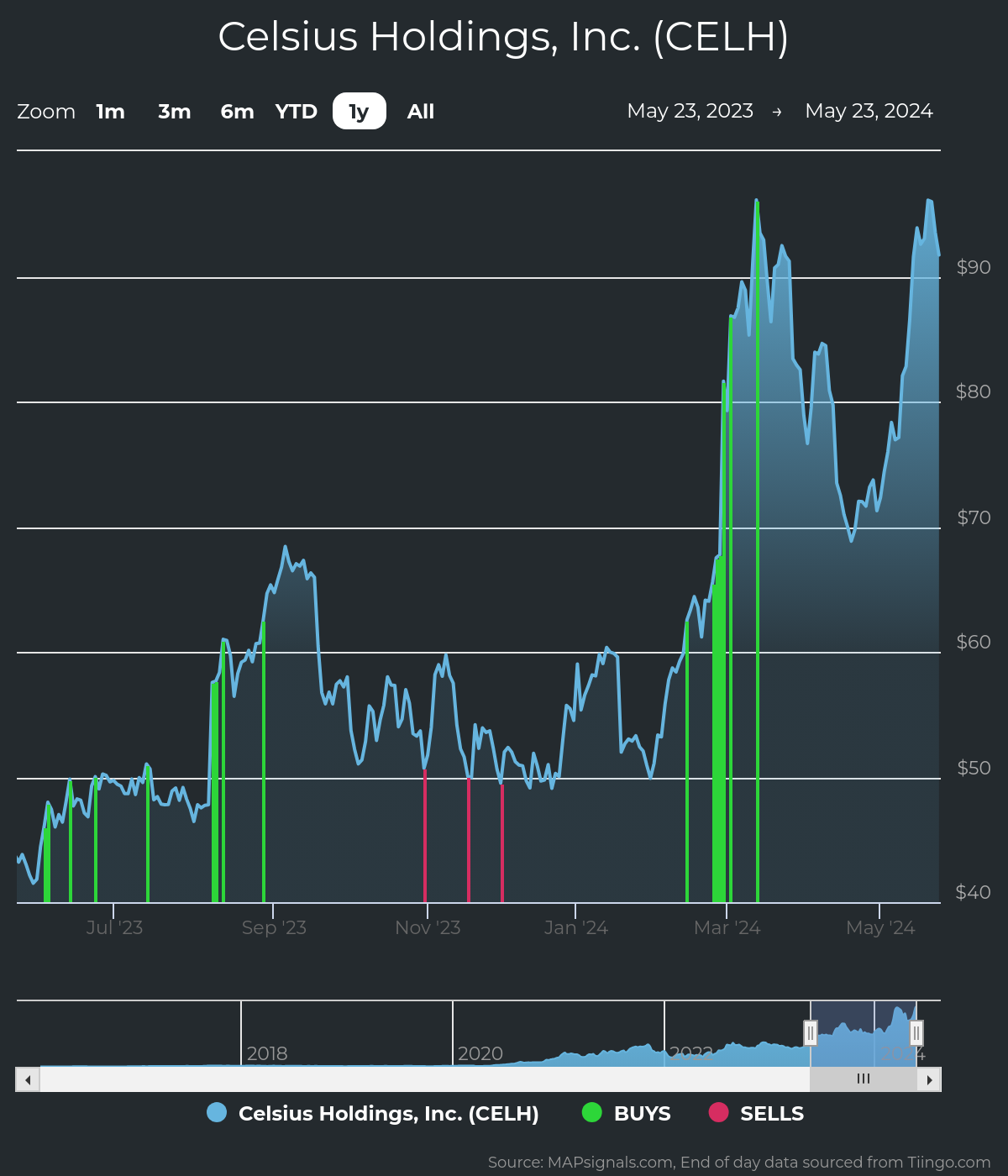Hide the SELLS markers via the legend
The height and width of the screenshot is (1176, 1008).
coord(770,1113)
